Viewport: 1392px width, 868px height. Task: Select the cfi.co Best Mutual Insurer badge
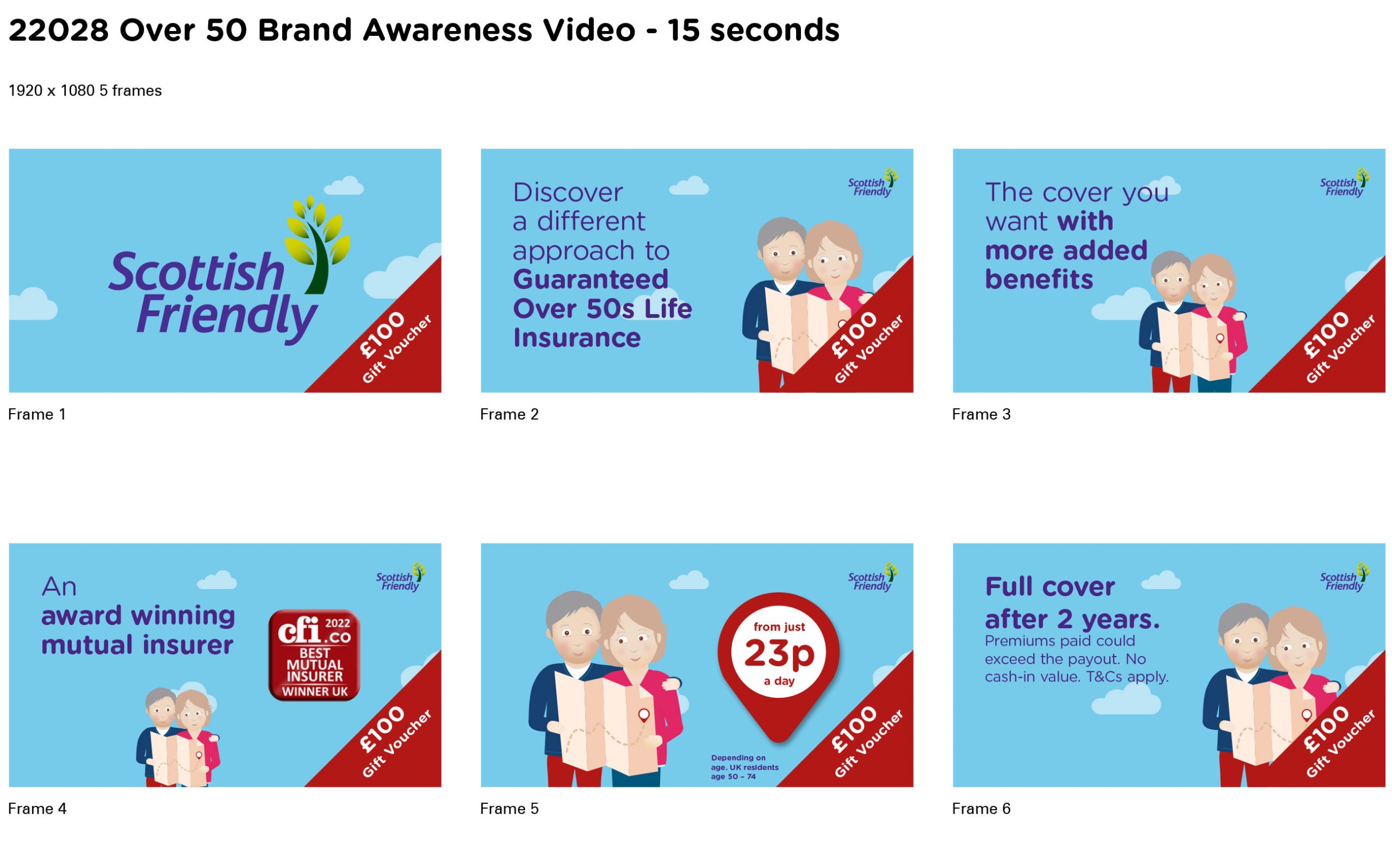point(314,655)
